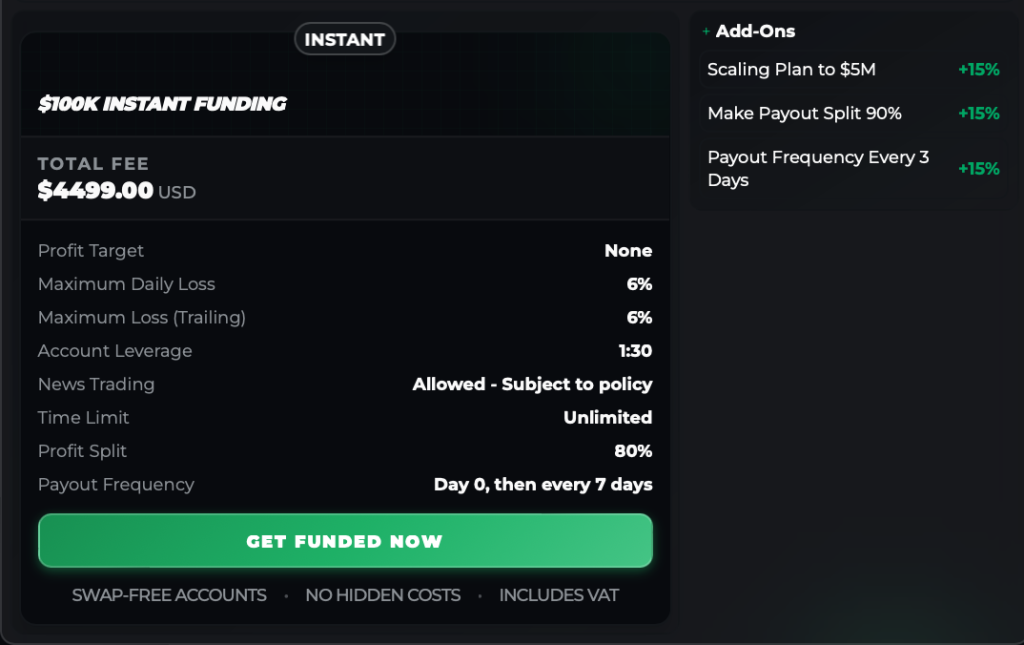Click the $4499.00 total fee amount
The width and height of the screenshot is (1024, 645).
pos(96,190)
